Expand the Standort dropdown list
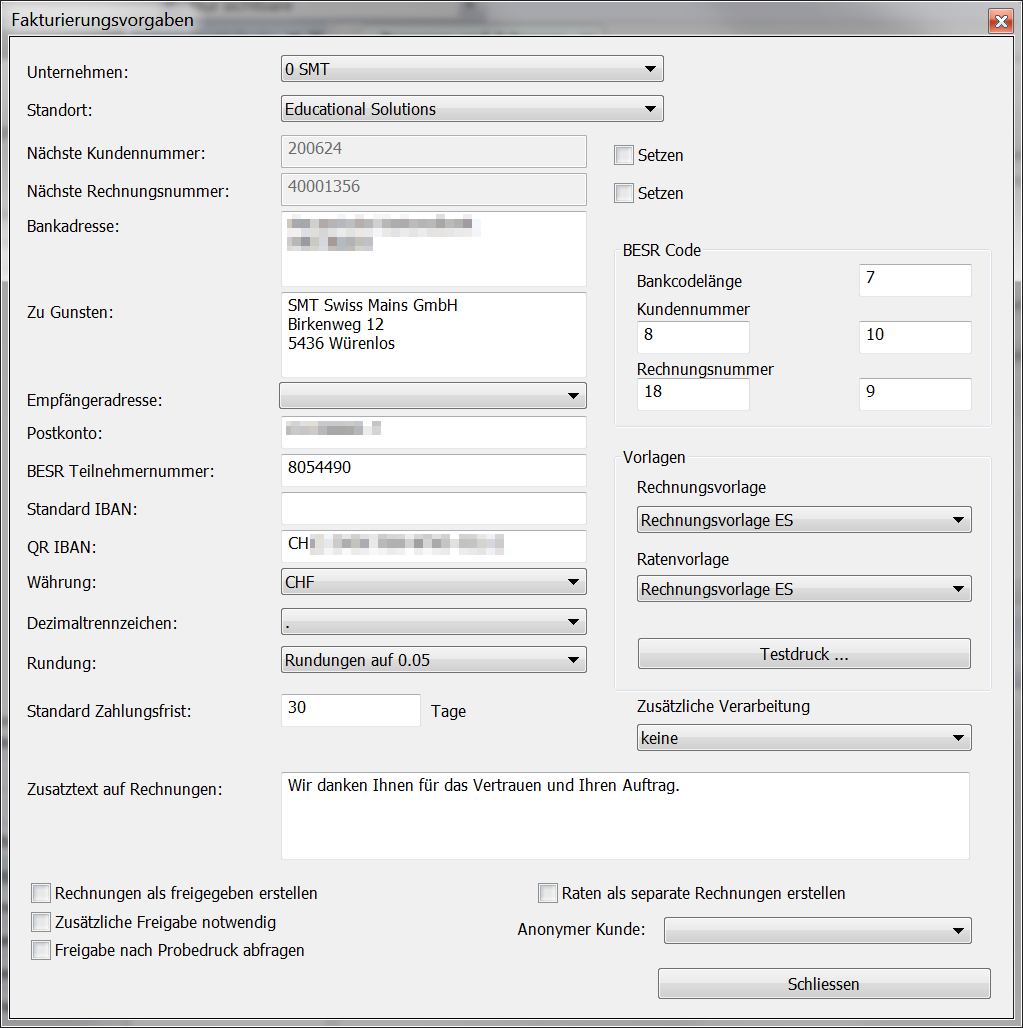1023x1028 pixels. point(472,109)
